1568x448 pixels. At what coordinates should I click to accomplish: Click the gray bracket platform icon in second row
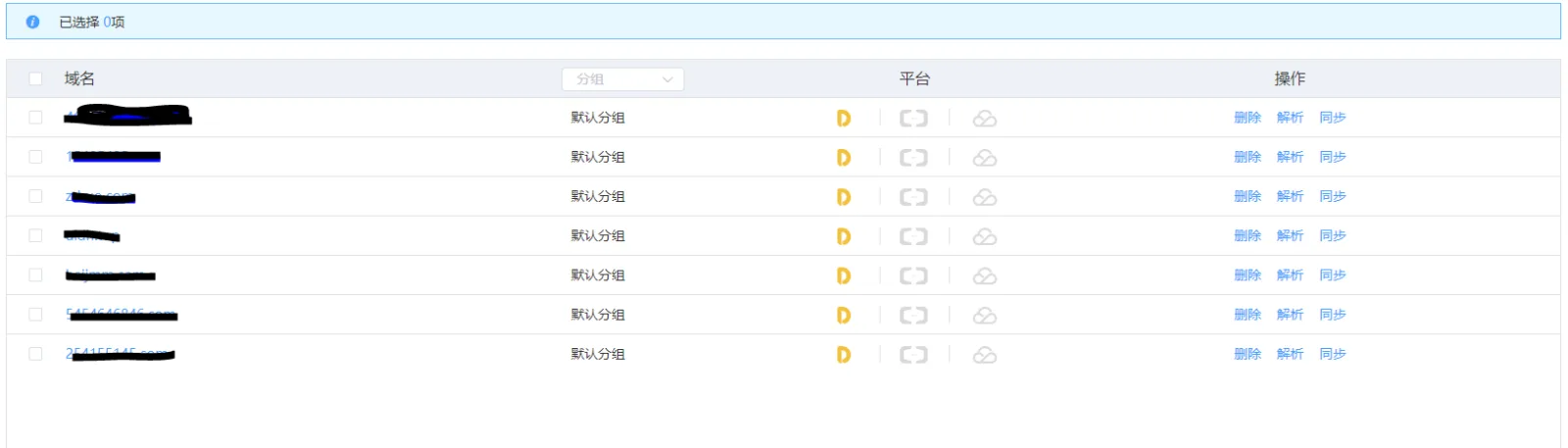pyautogui.click(x=913, y=158)
